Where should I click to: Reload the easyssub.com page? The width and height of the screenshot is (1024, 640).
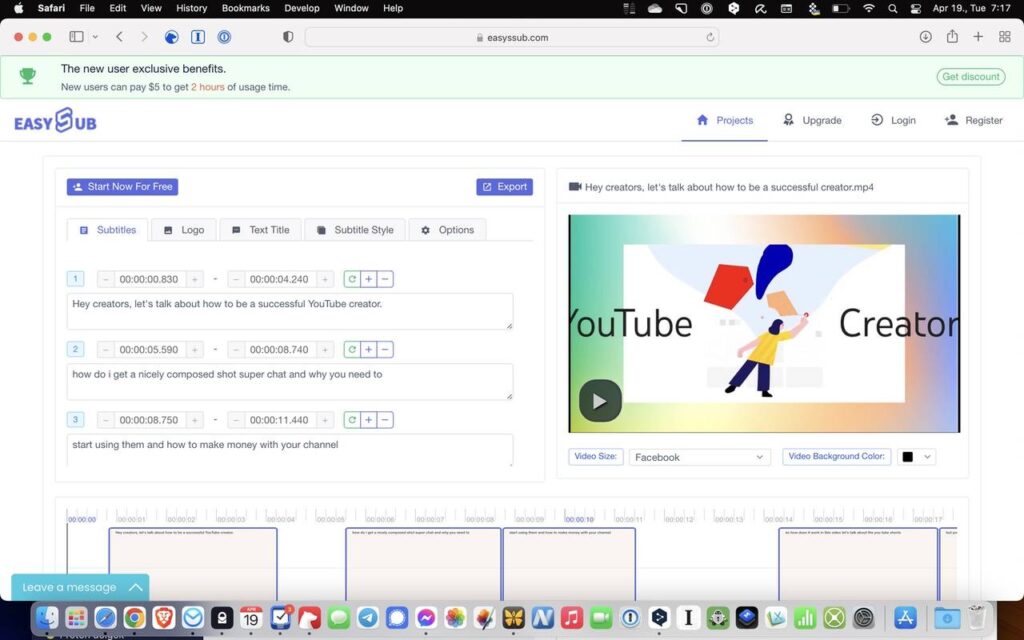pyautogui.click(x=710, y=37)
